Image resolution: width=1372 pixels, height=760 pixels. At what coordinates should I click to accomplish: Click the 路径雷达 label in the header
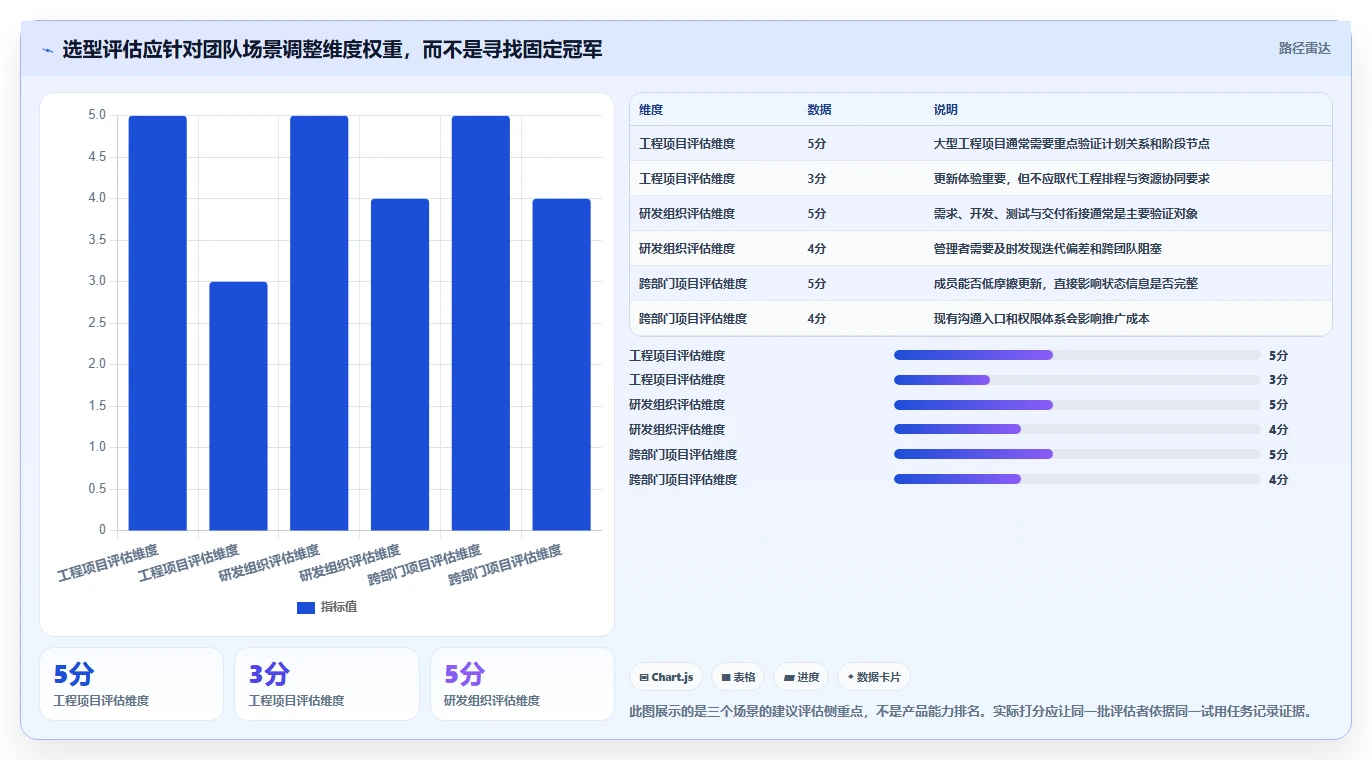1305,48
